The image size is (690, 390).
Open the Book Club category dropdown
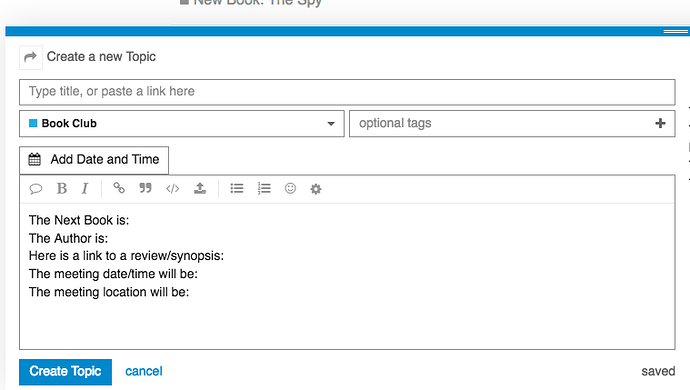pos(182,124)
